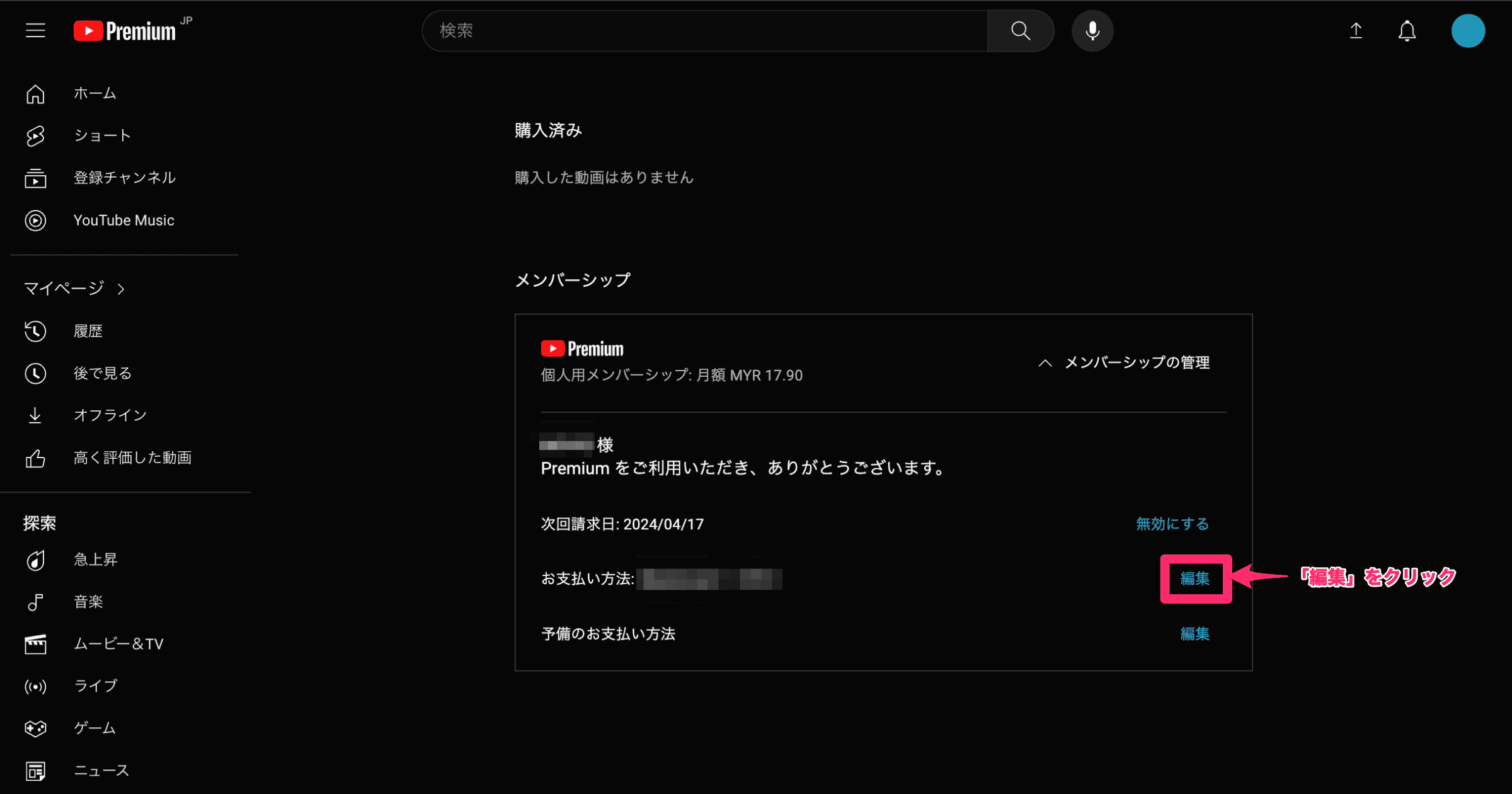The image size is (1512, 794).
Task: Open ショート in sidebar
Action: pyautogui.click(x=102, y=135)
